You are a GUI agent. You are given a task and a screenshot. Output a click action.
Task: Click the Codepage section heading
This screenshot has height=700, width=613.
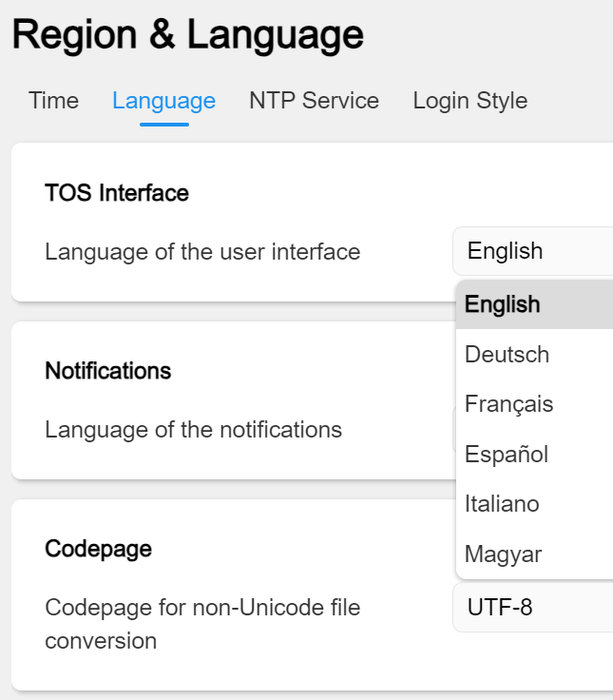(x=98, y=549)
